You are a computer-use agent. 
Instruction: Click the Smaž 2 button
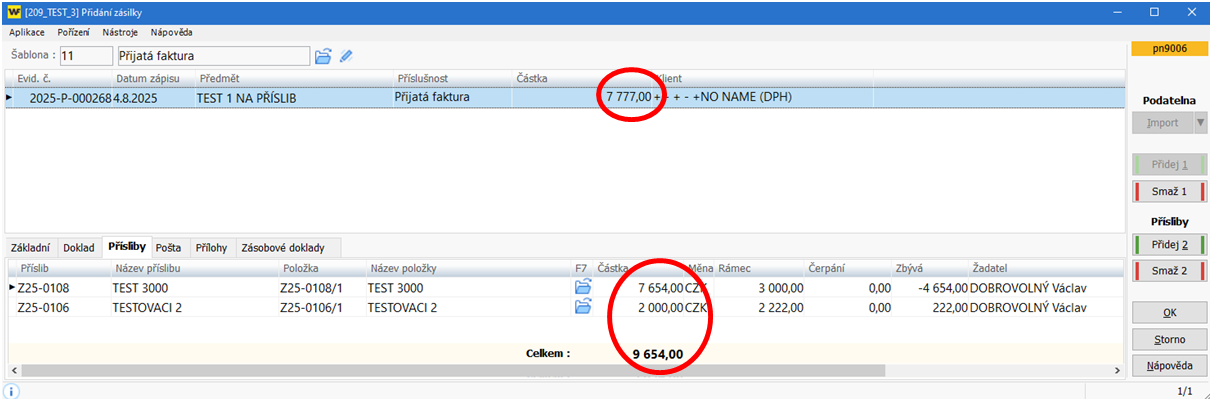click(1170, 271)
